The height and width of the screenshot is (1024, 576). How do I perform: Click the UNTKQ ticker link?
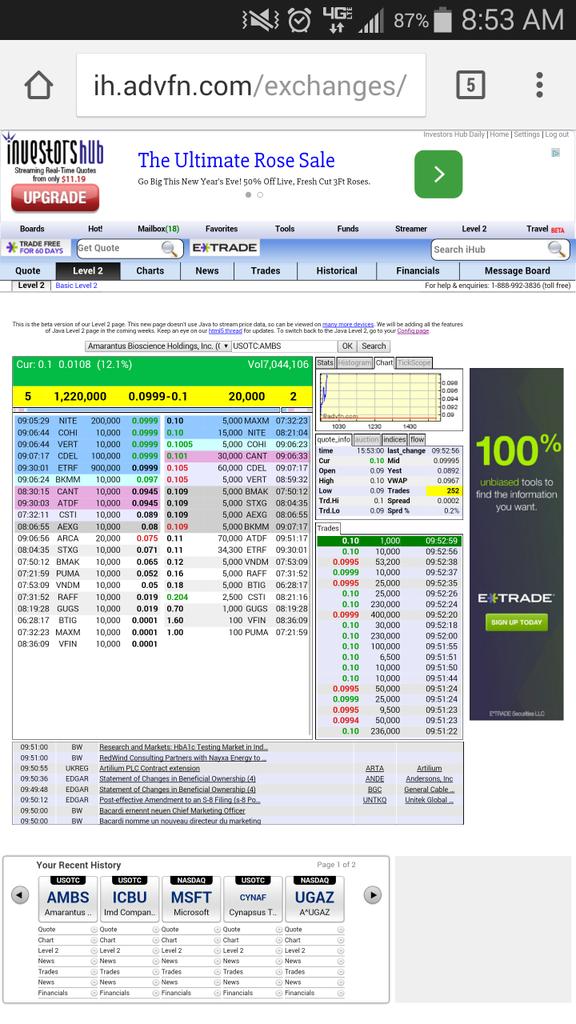(x=375, y=800)
